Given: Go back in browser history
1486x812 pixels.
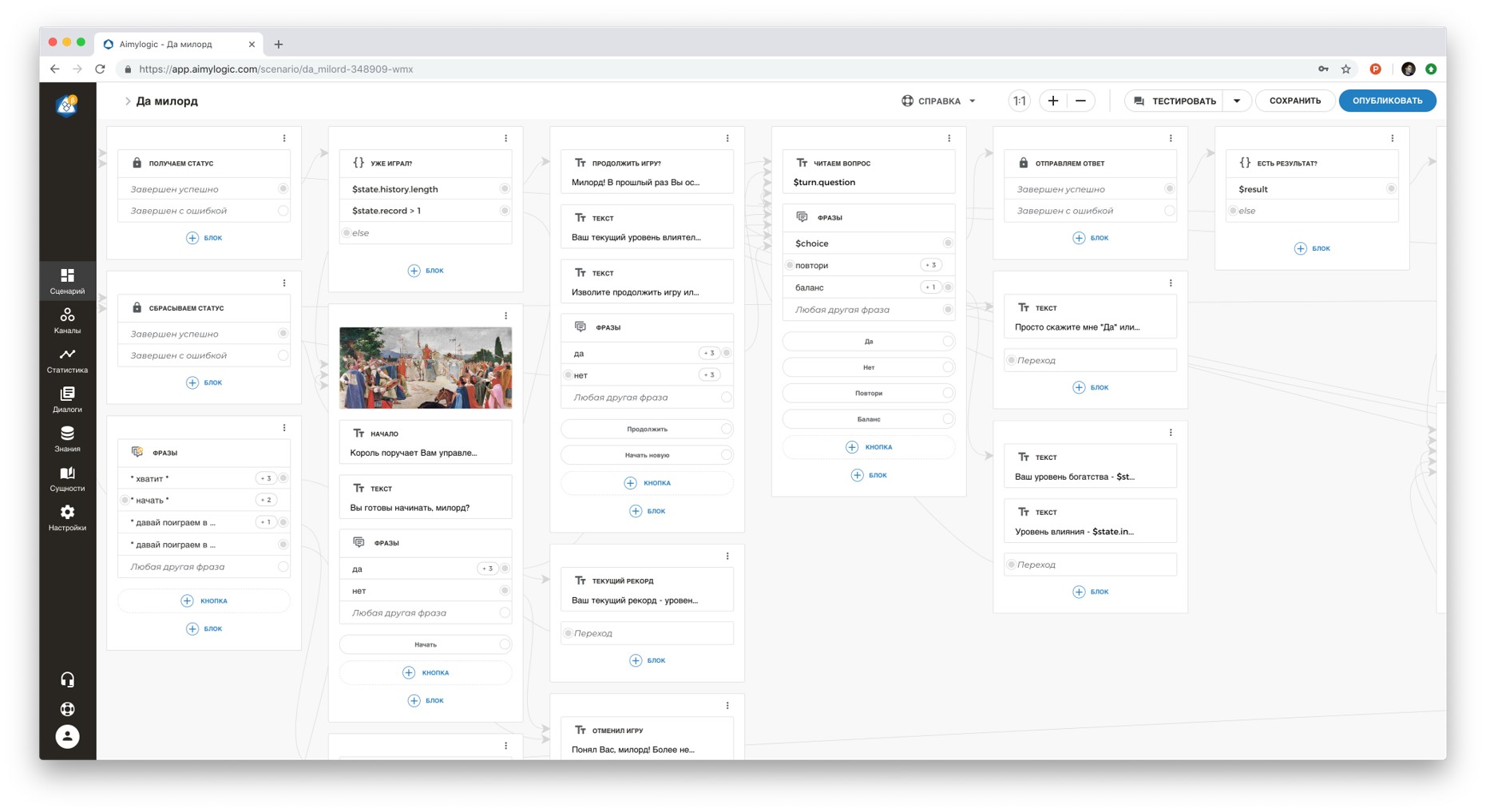Looking at the screenshot, I should 54,69.
